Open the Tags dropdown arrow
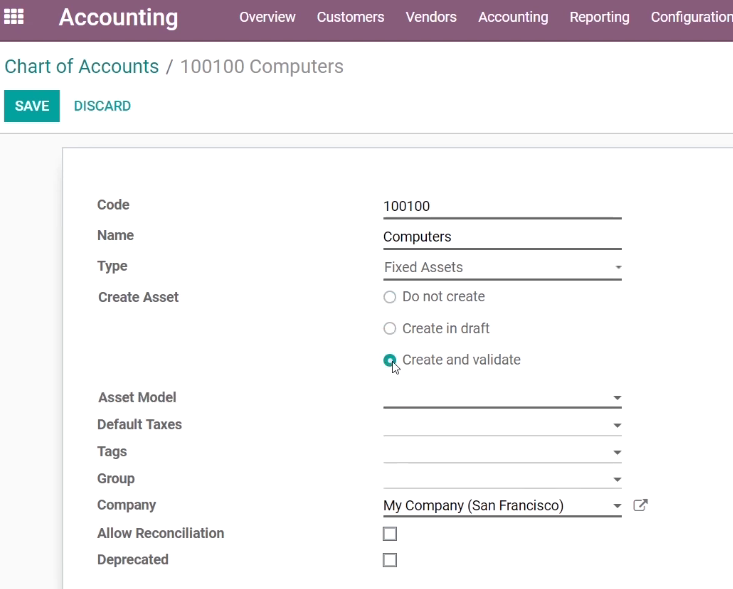The width and height of the screenshot is (733, 589). pos(617,453)
